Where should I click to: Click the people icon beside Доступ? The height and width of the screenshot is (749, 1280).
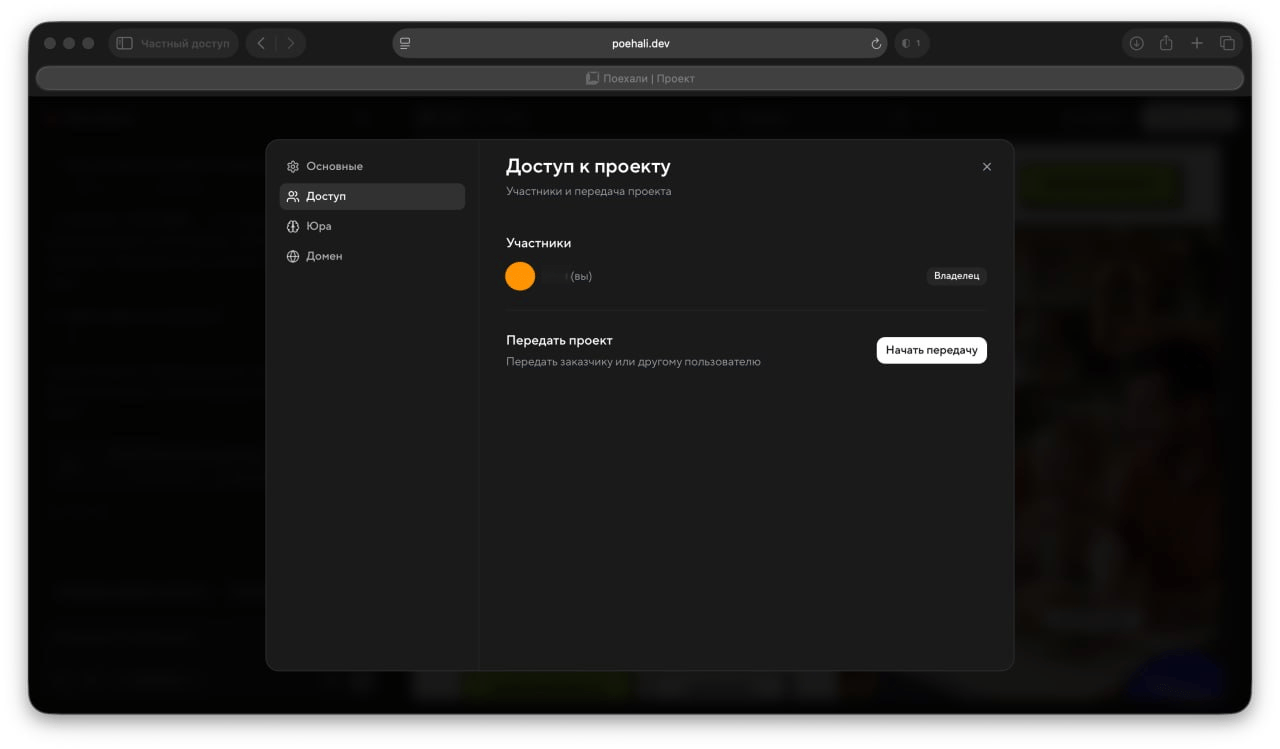point(293,196)
